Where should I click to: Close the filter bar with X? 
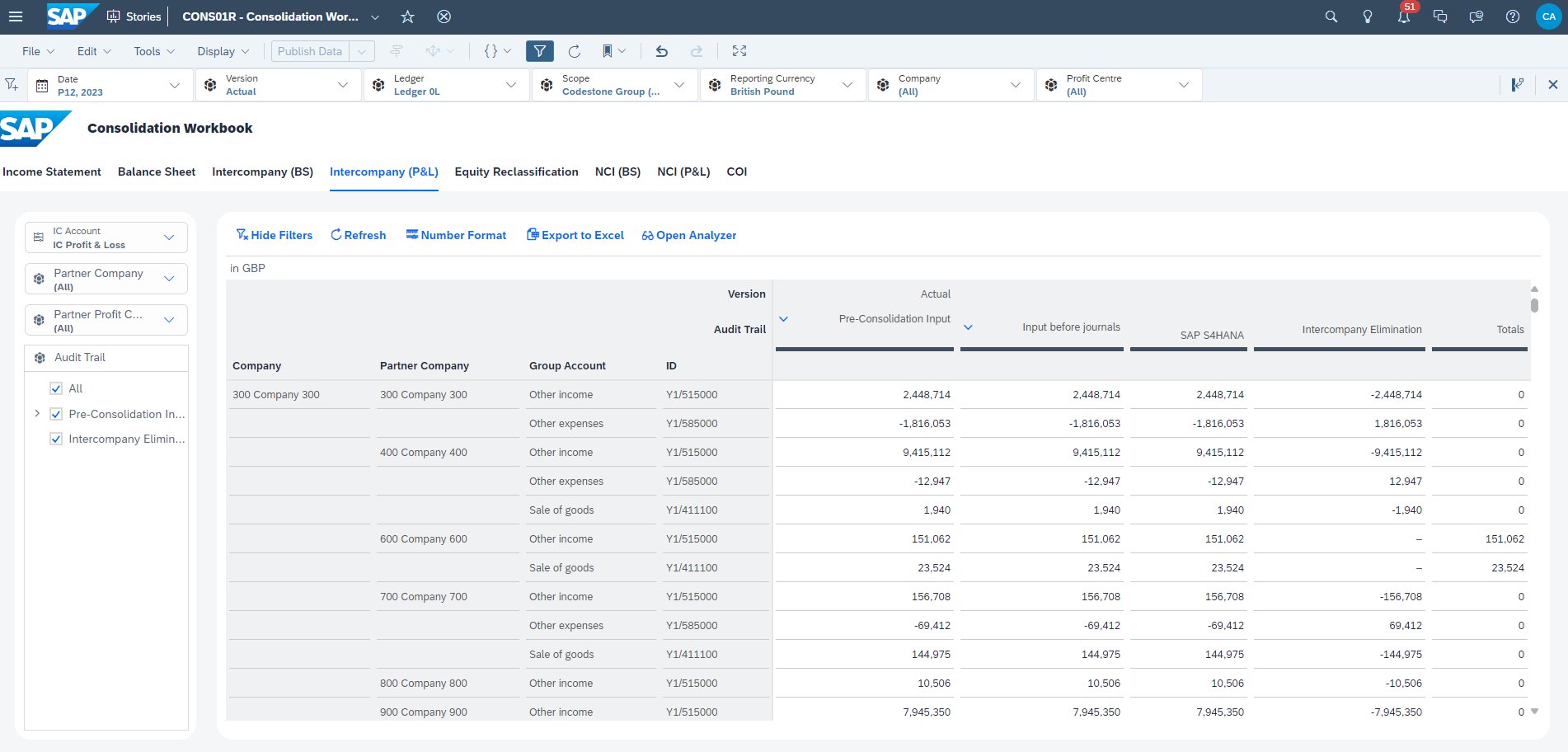coord(1553,84)
